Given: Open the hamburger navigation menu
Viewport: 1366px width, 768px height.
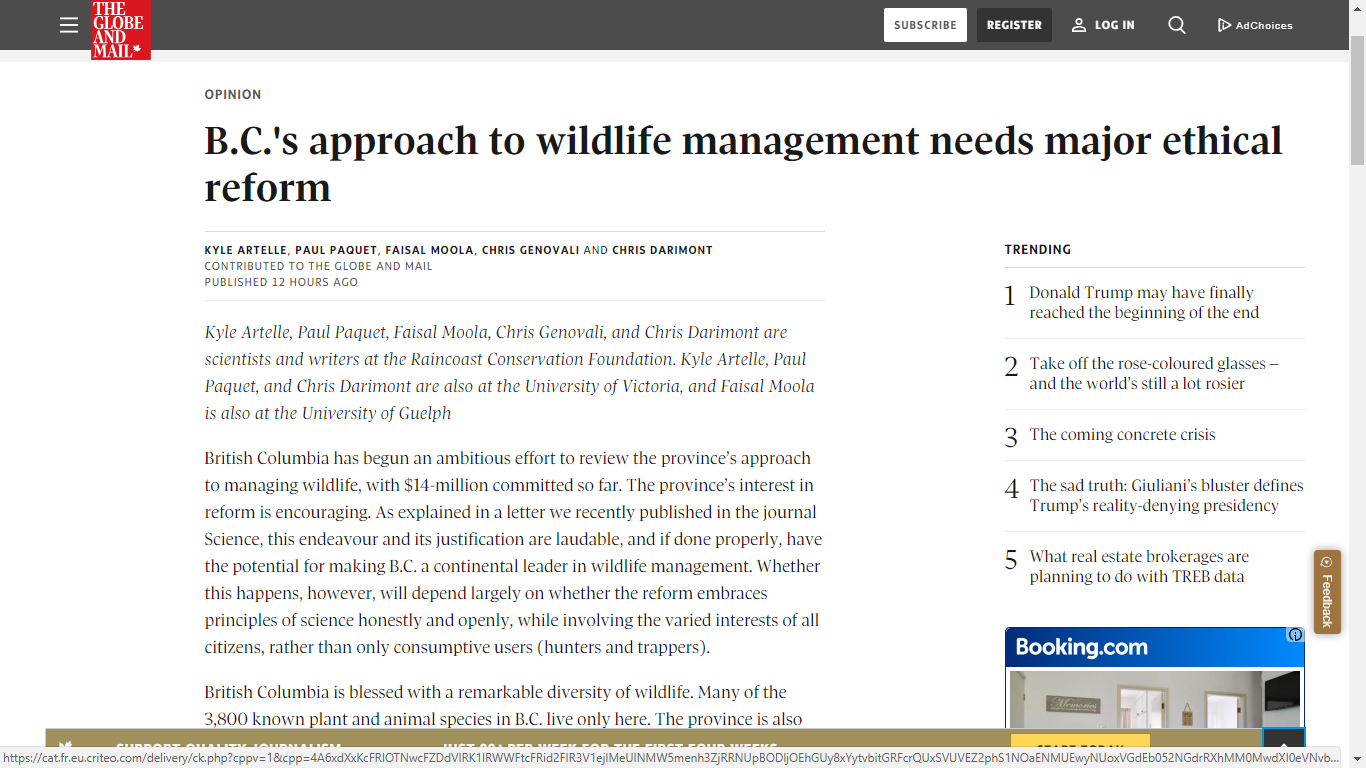Looking at the screenshot, I should pyautogui.click(x=69, y=25).
